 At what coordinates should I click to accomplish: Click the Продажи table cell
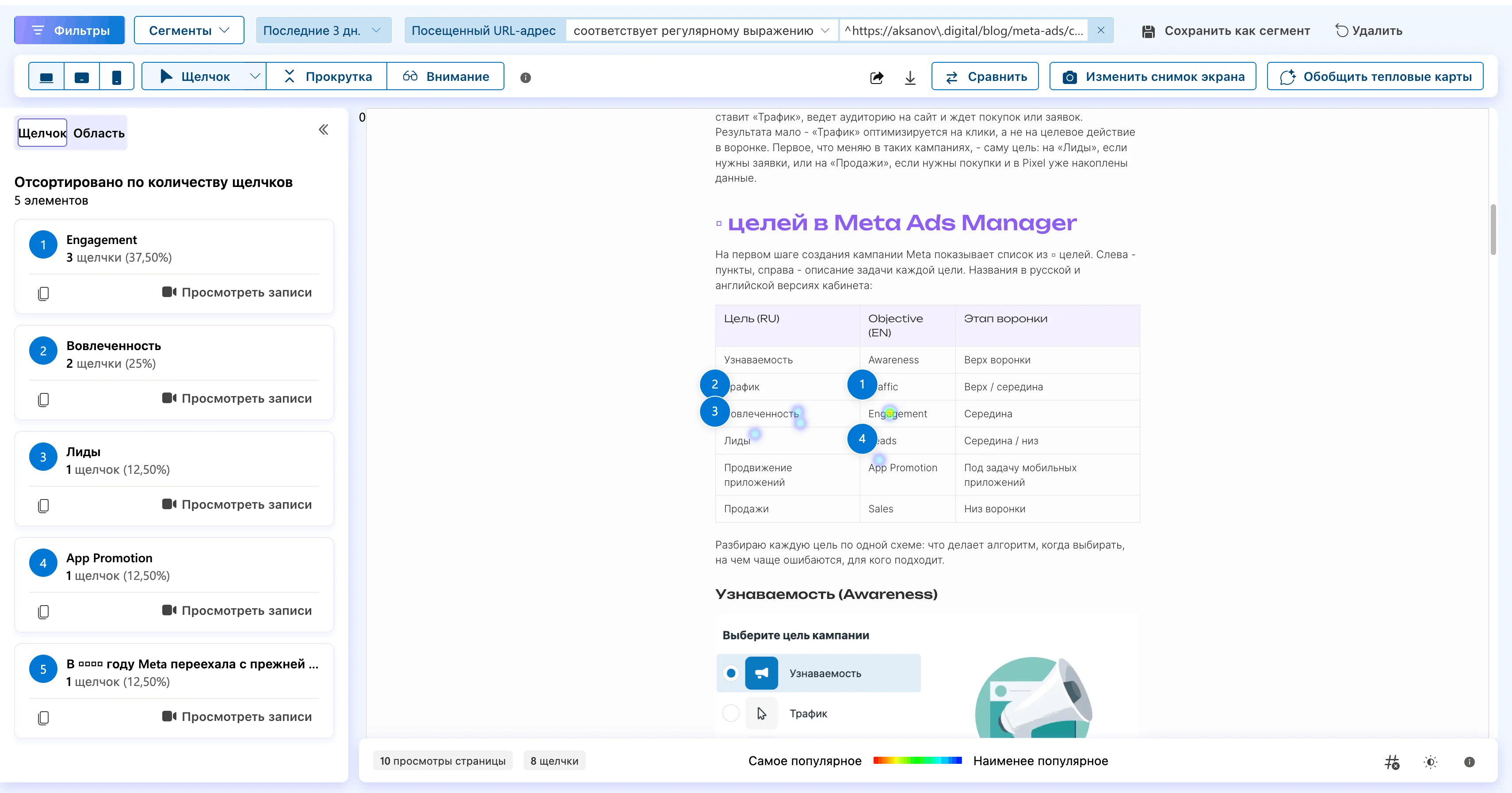788,509
